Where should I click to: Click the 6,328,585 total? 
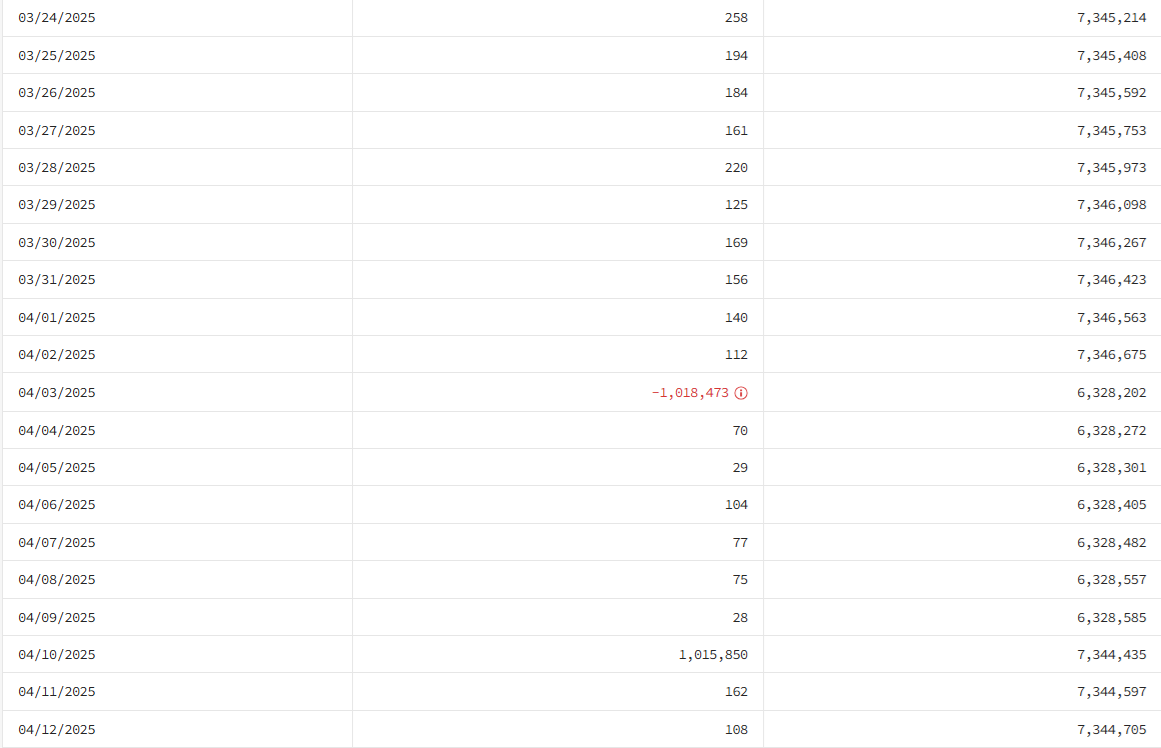1111,618
